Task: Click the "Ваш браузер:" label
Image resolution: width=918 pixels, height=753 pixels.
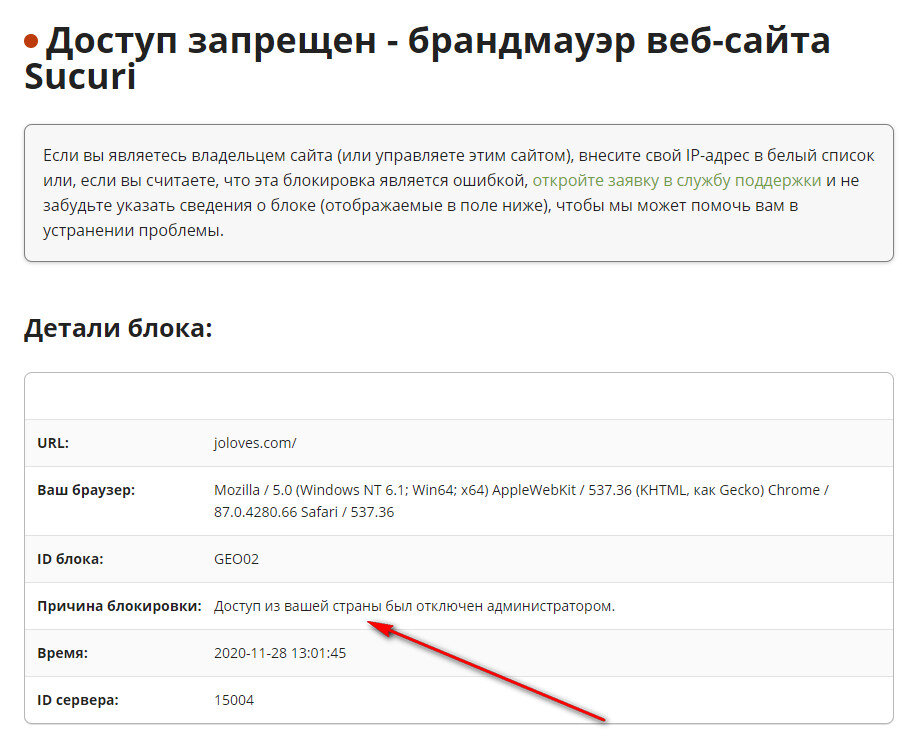Action: (86, 490)
